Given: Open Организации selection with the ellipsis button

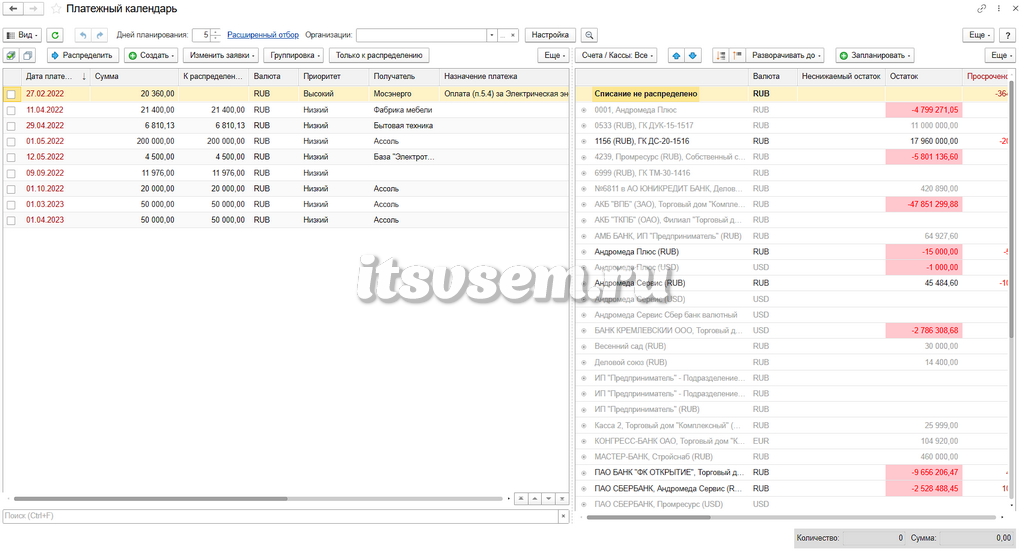Looking at the screenshot, I should tap(503, 35).
